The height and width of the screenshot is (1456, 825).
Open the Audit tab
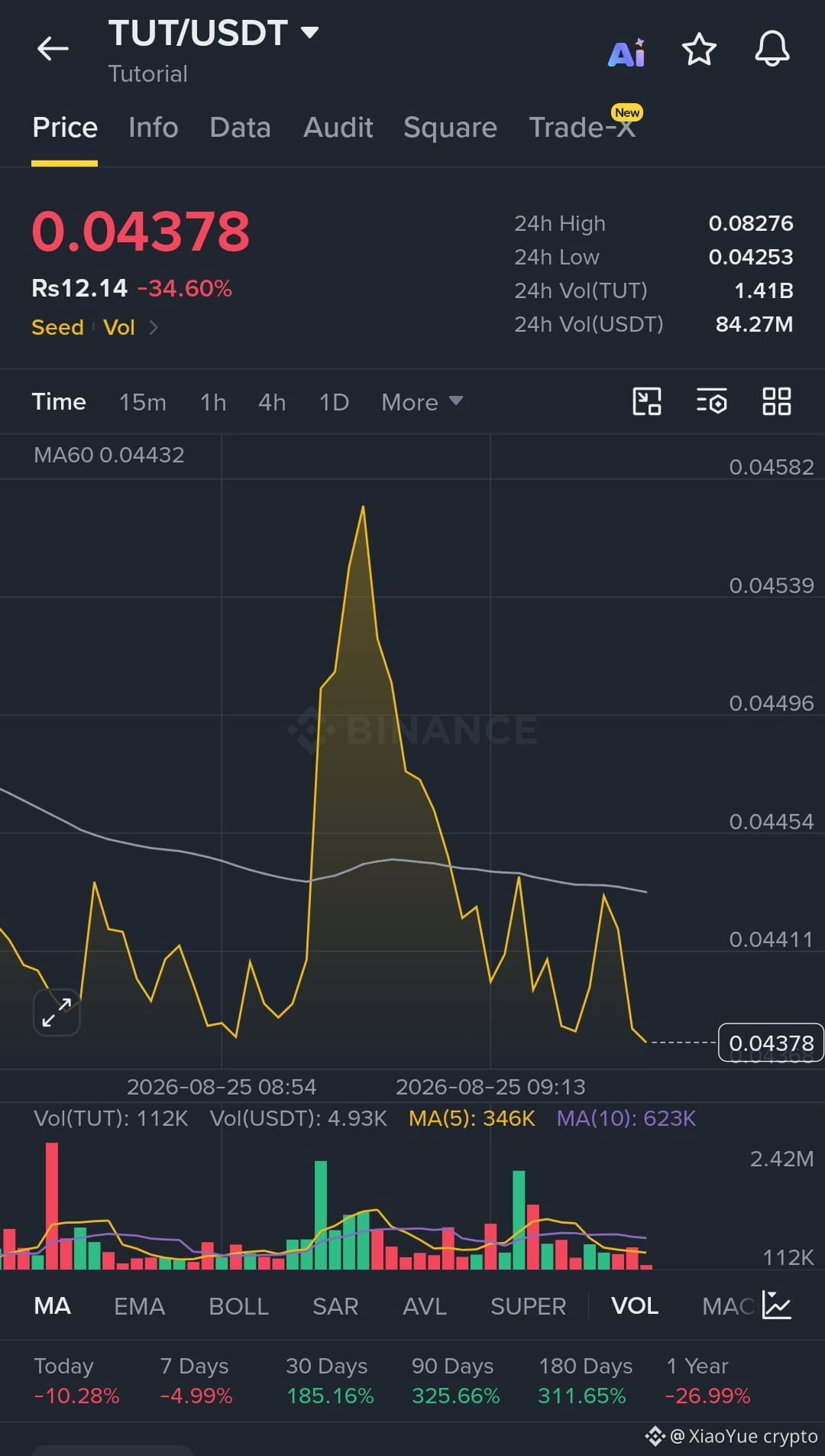(x=338, y=128)
